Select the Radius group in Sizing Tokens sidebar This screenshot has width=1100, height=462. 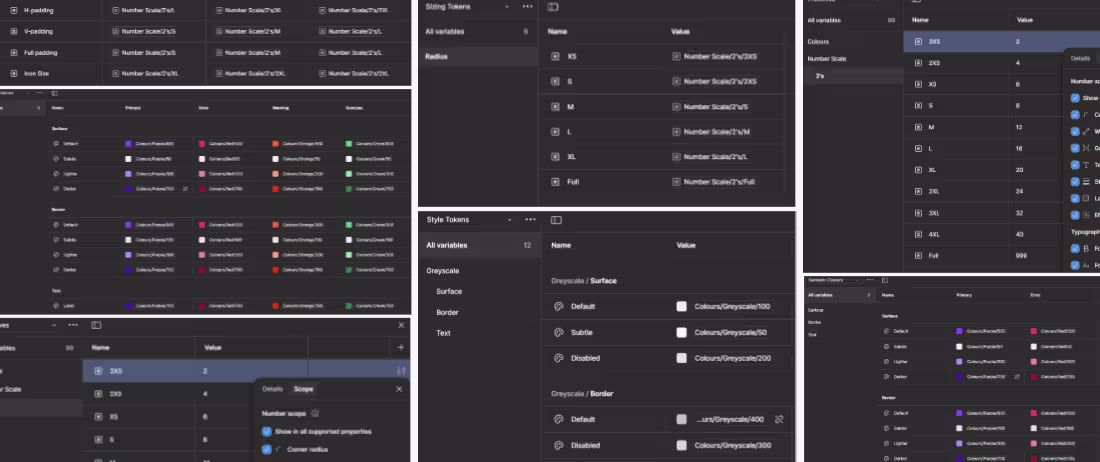[x=436, y=56]
